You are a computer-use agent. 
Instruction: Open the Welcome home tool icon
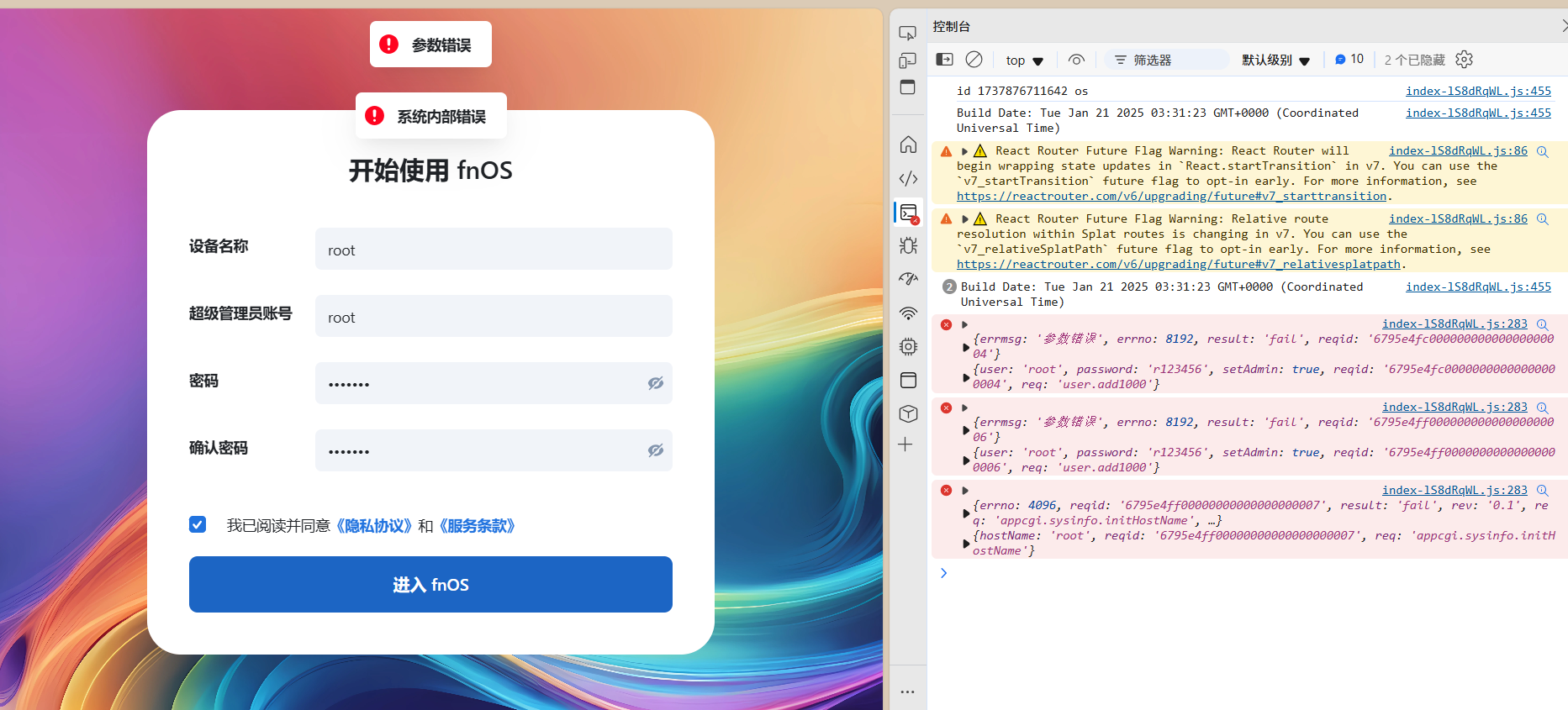[x=908, y=145]
